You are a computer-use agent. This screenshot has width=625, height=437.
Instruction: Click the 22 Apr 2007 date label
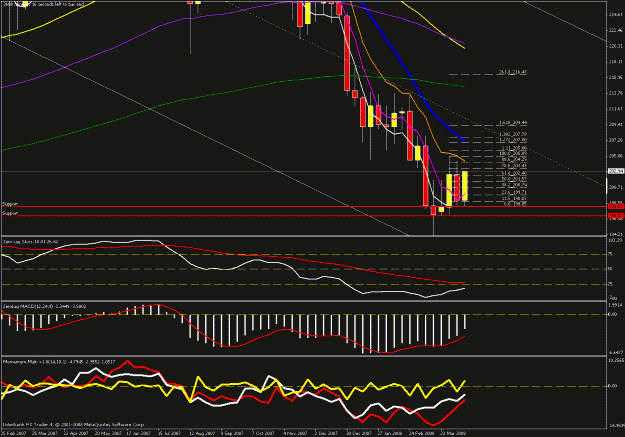point(76,433)
